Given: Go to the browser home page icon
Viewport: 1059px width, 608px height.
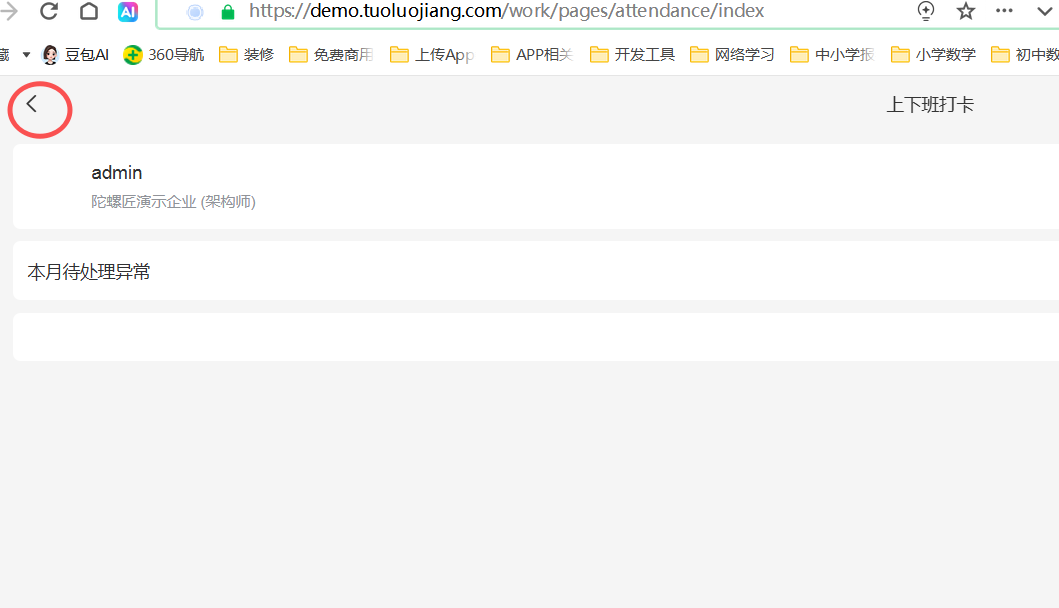Looking at the screenshot, I should (x=89, y=12).
